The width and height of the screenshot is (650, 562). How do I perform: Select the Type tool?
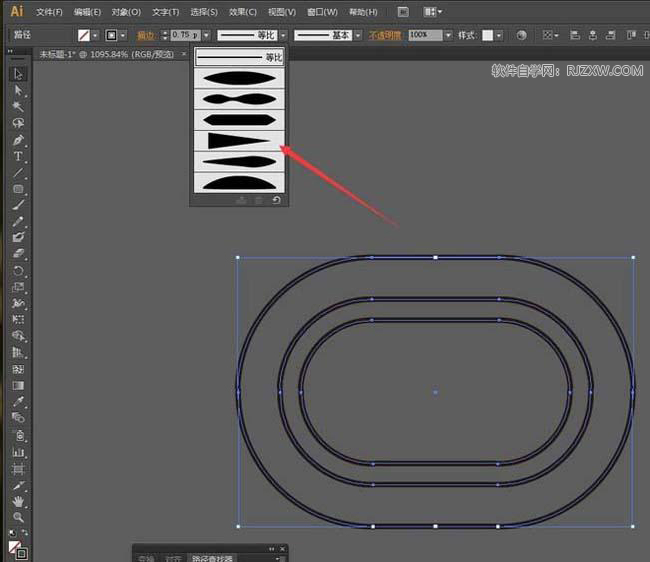(x=18, y=157)
